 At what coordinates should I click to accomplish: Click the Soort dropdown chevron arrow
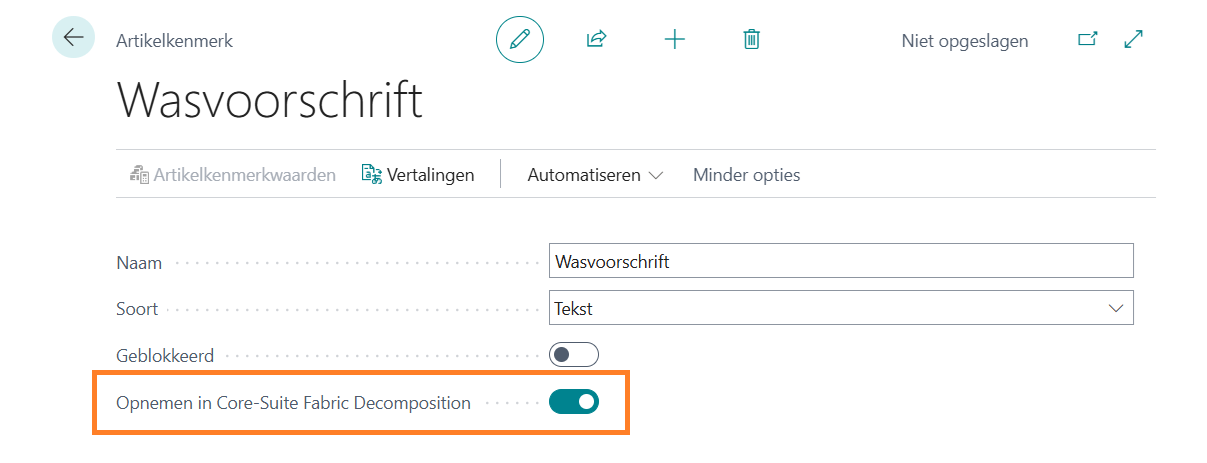click(x=1117, y=309)
